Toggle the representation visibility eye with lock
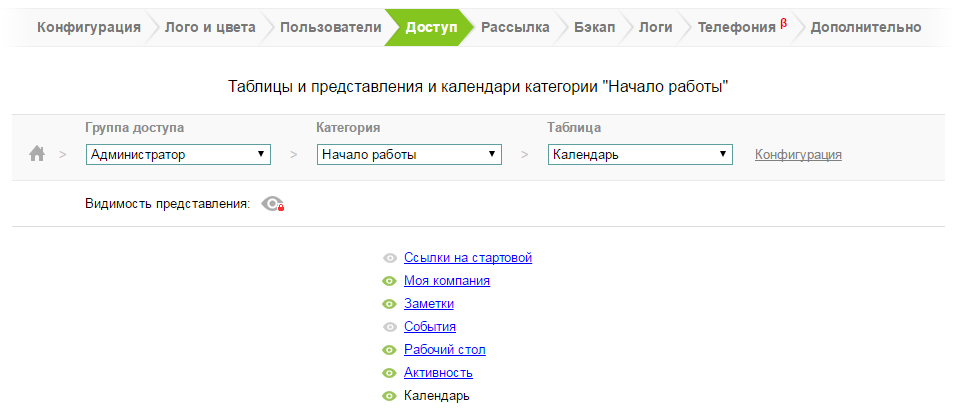 click(272, 204)
